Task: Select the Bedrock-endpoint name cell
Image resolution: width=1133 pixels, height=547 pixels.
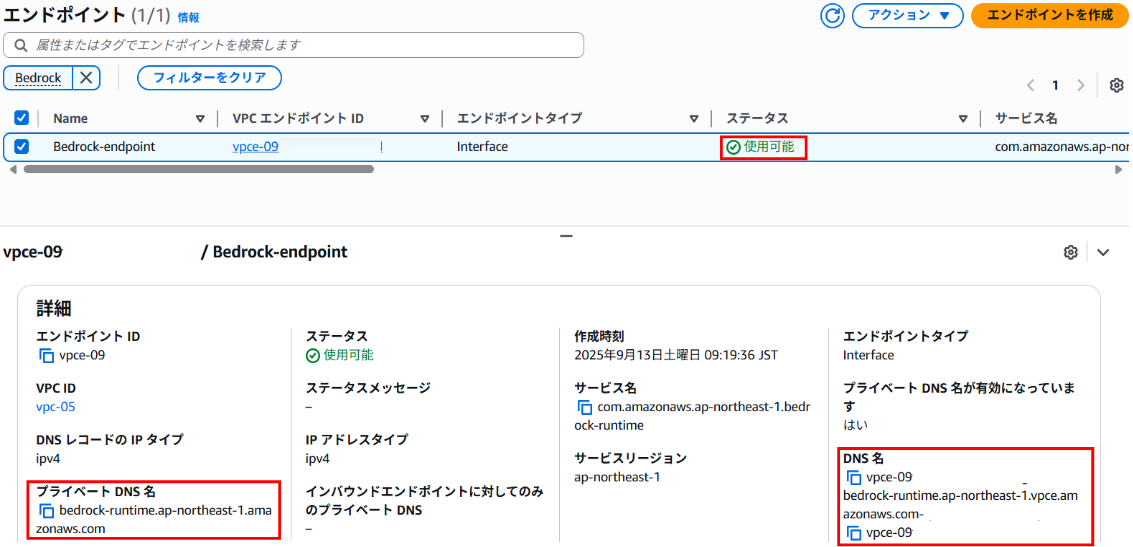Action: coord(104,147)
